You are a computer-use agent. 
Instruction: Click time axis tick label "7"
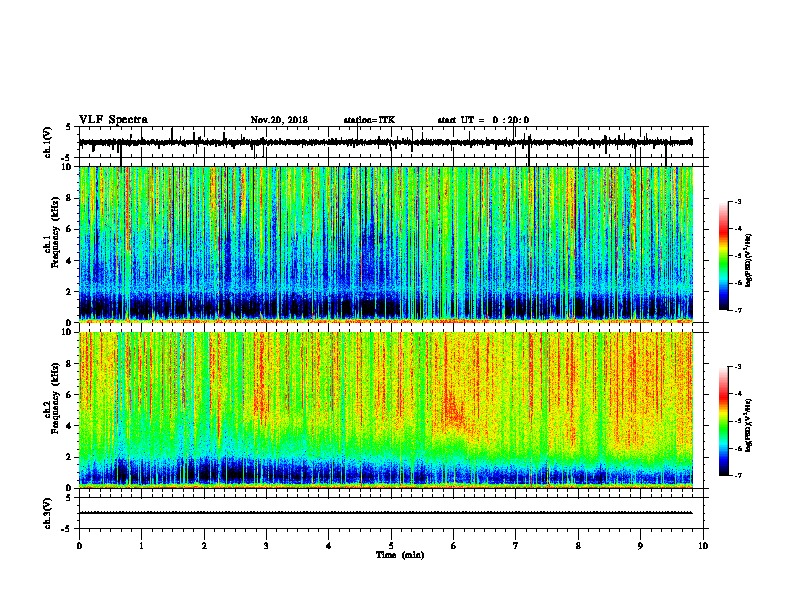(516, 546)
